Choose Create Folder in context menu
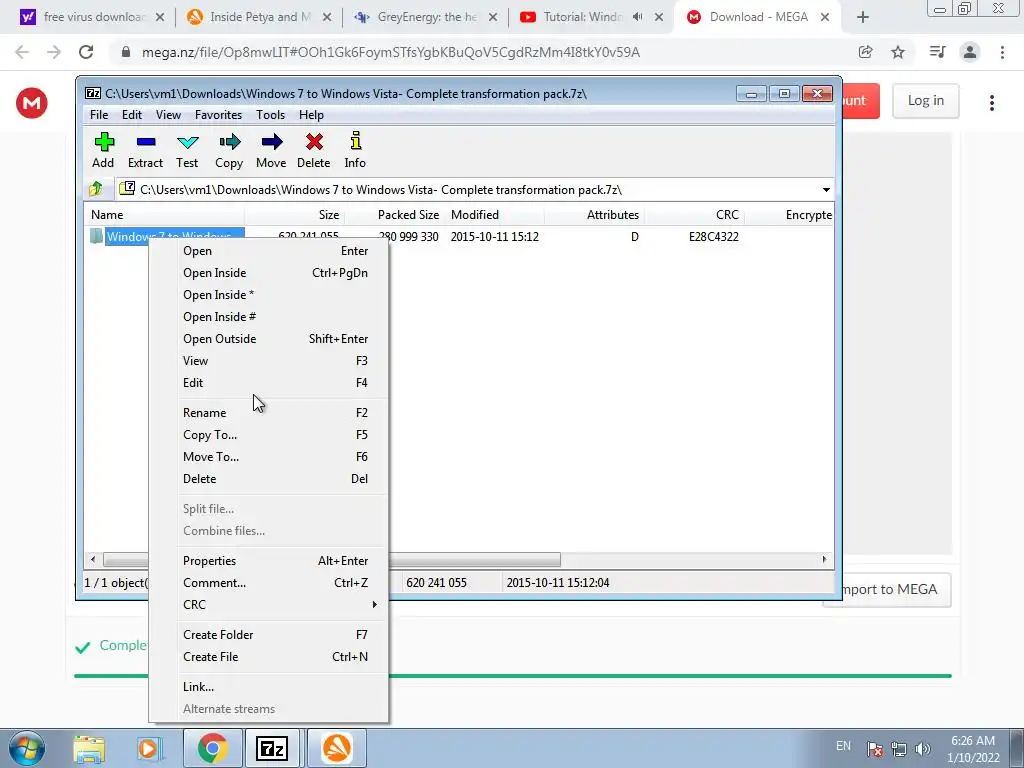Viewport: 1024px width, 768px height. point(269,635)
